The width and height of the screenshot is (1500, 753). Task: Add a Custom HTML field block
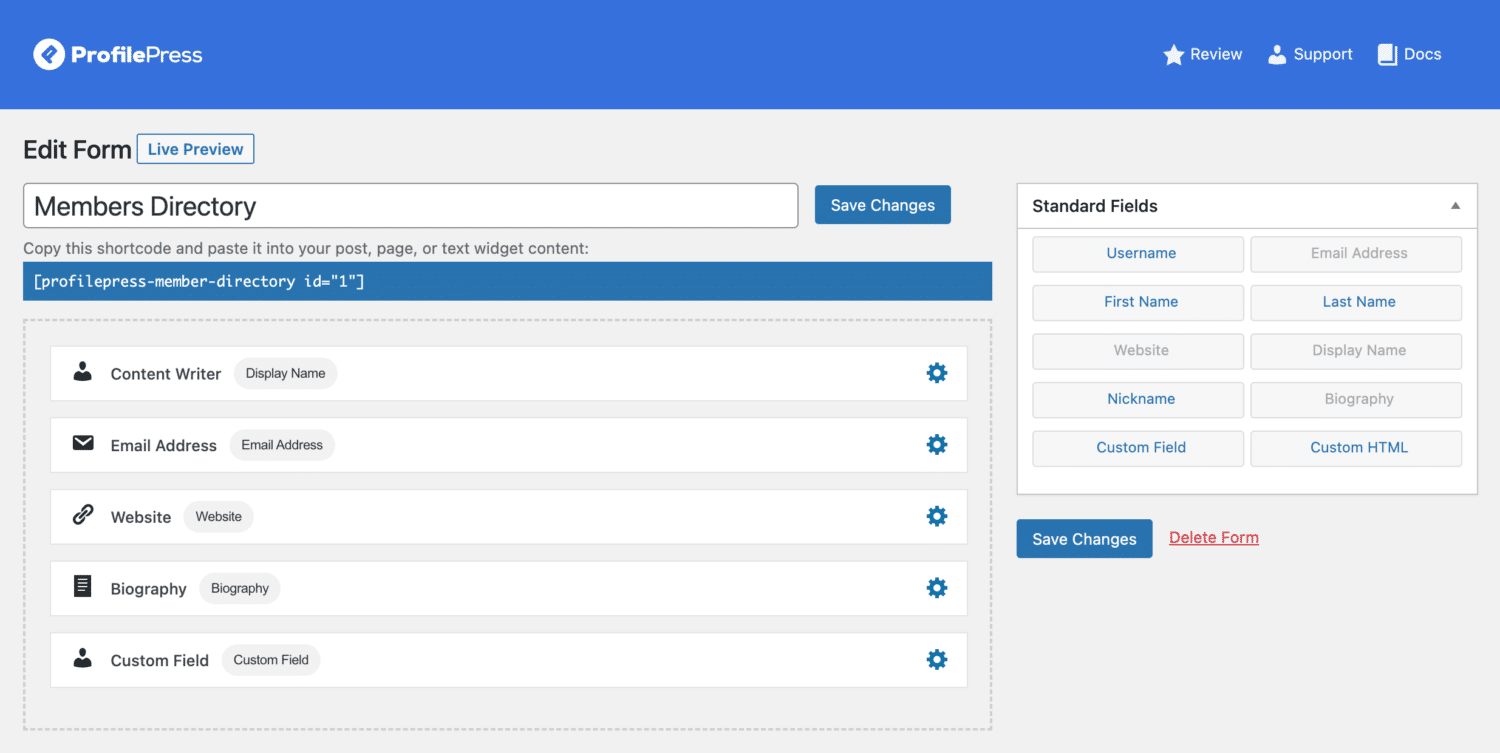(x=1358, y=448)
